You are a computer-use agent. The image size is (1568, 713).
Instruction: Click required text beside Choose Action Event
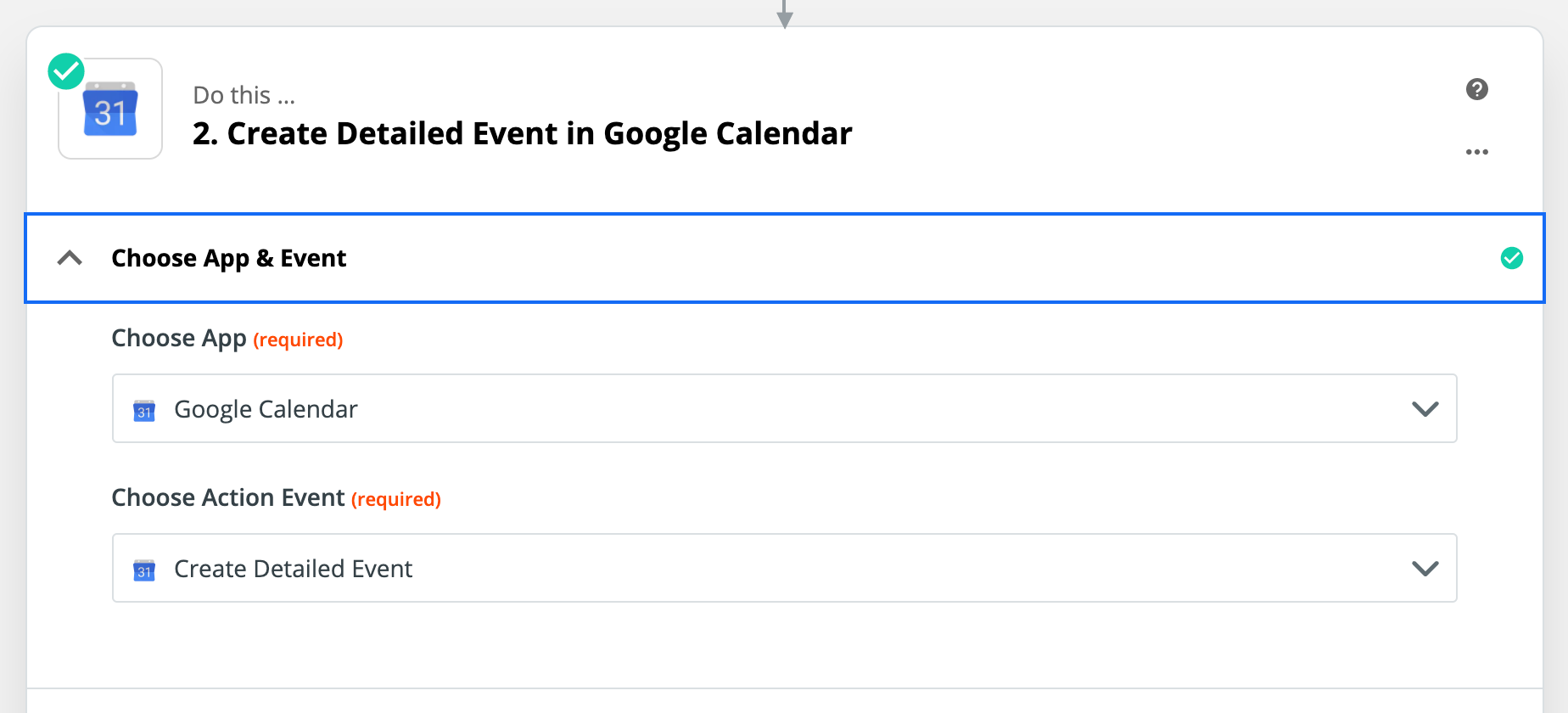pos(396,499)
